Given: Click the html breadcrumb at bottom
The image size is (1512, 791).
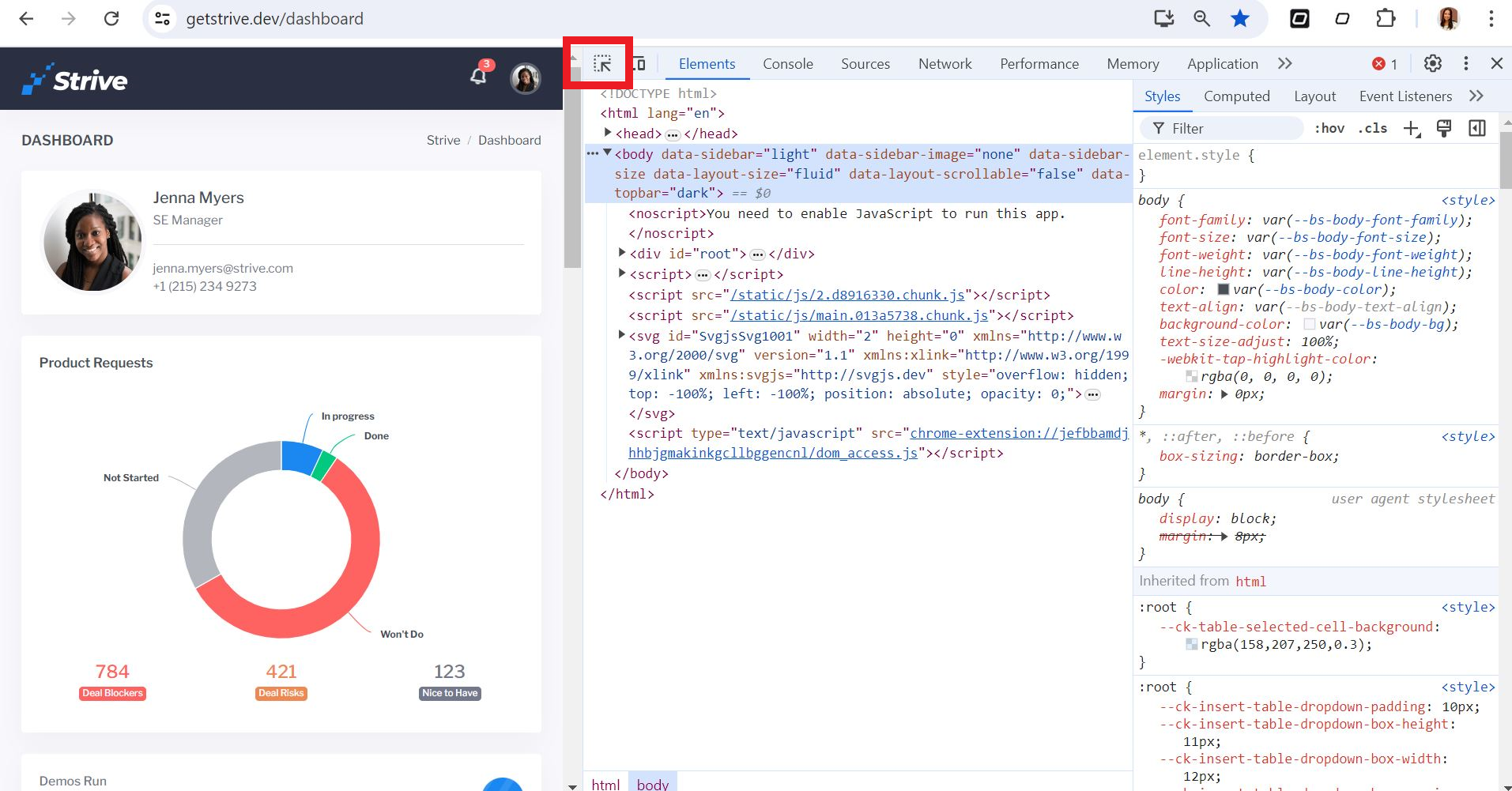Looking at the screenshot, I should coord(605,783).
